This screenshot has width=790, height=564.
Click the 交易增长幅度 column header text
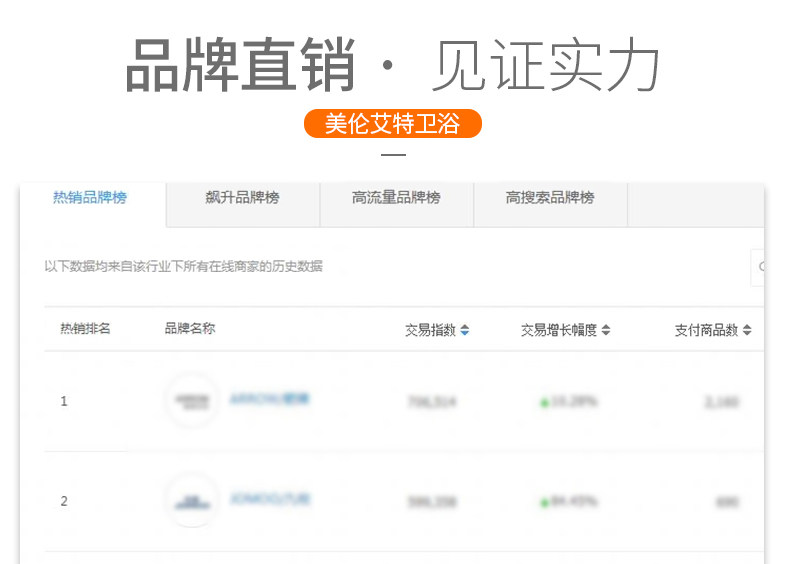tap(559, 330)
